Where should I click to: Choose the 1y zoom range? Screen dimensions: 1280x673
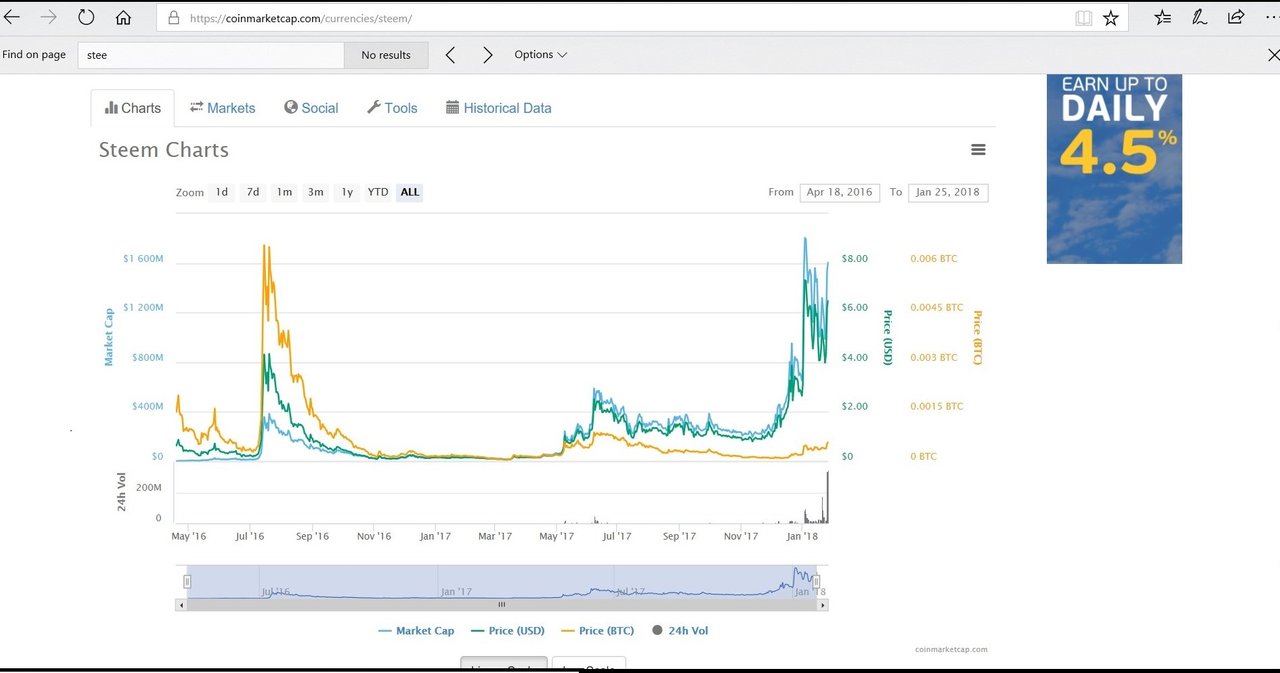click(x=347, y=192)
